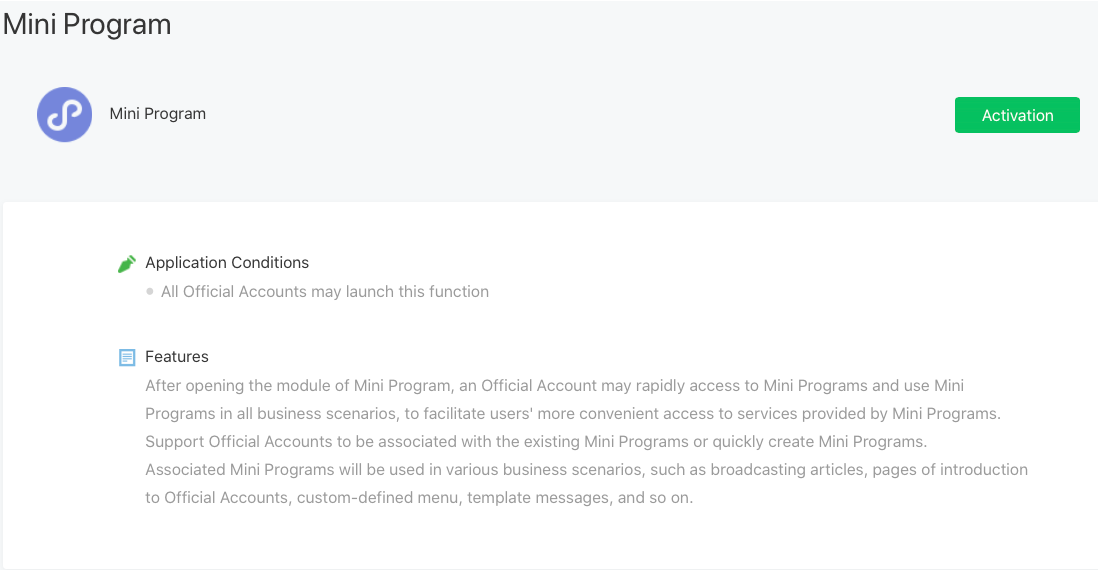The image size is (1098, 571).
Task: Click the gray bullet point before "All Official Accounts"
Action: coord(150,292)
